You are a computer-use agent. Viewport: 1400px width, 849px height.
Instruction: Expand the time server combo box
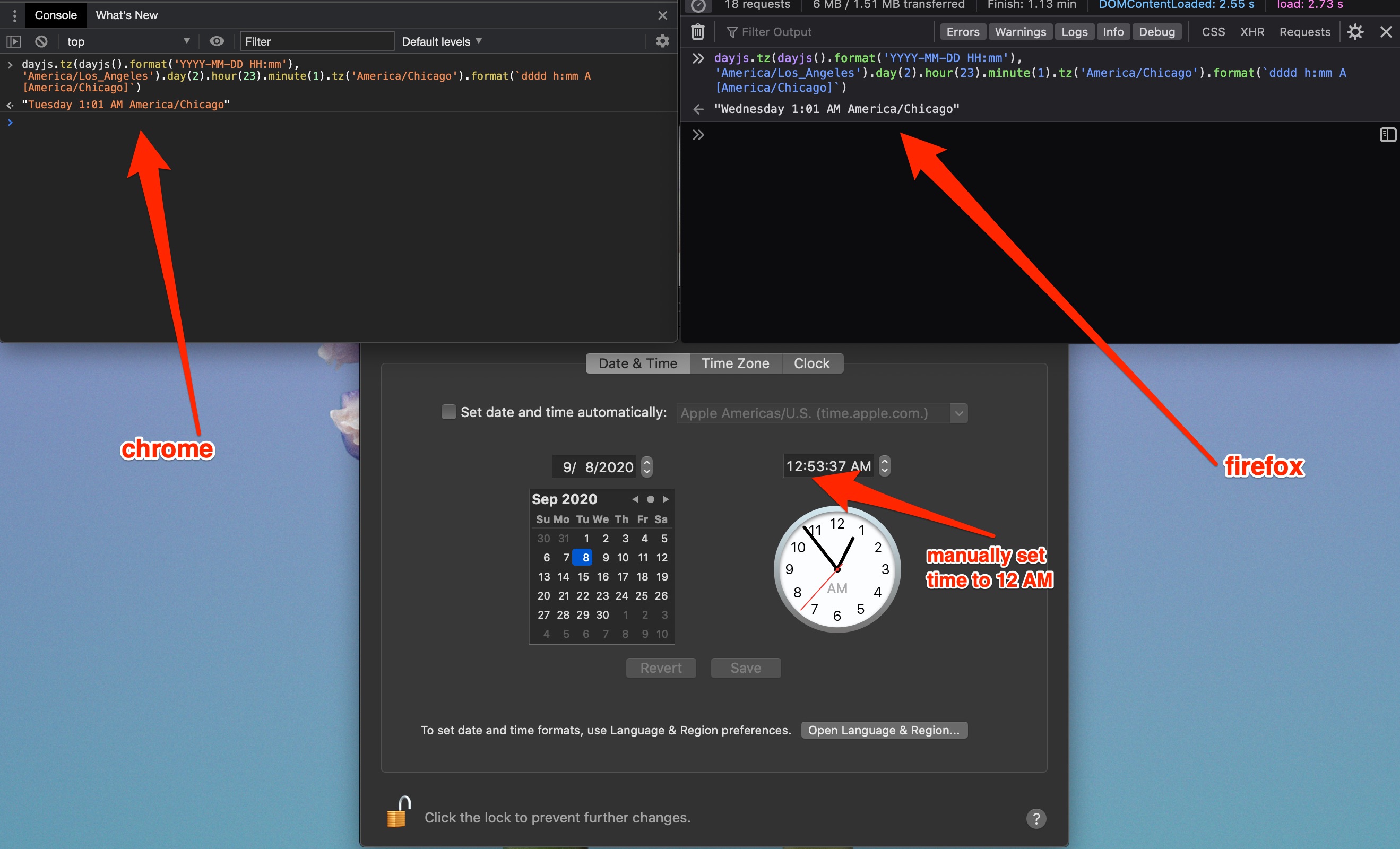coord(958,413)
